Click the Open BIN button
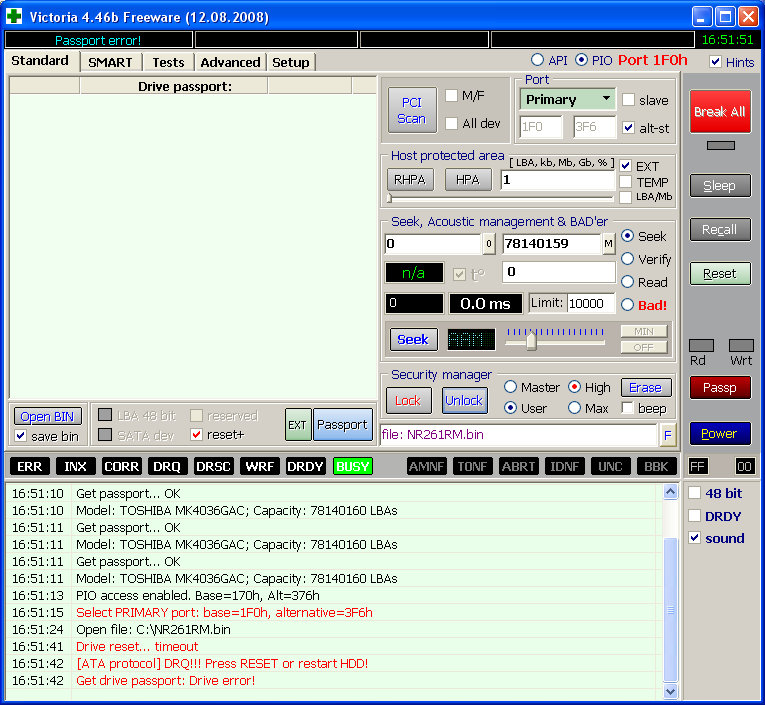 (x=48, y=416)
